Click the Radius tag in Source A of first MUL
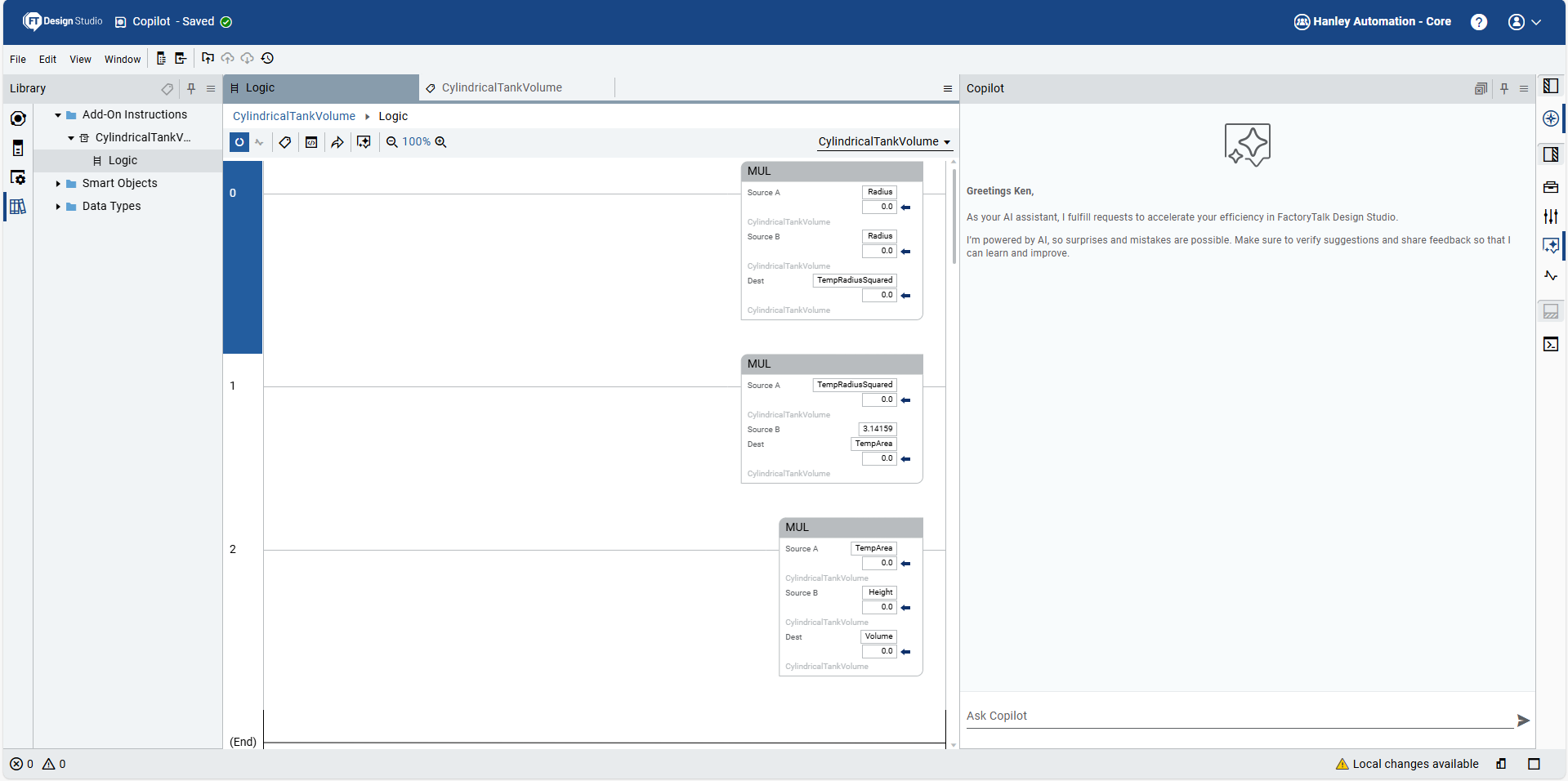 coord(880,192)
